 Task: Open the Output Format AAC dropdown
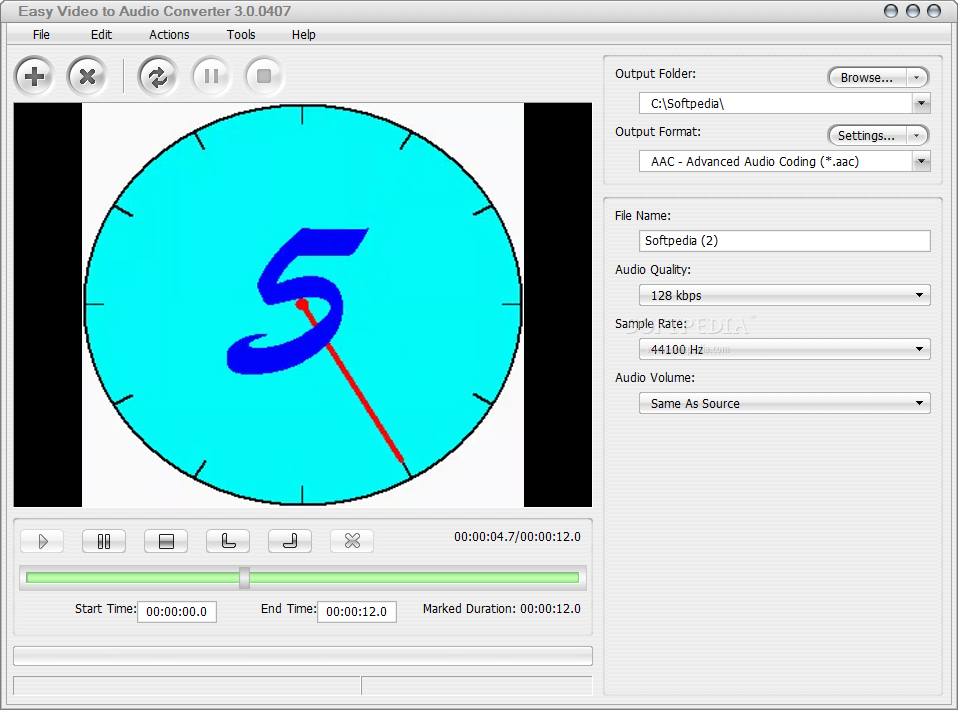921,161
